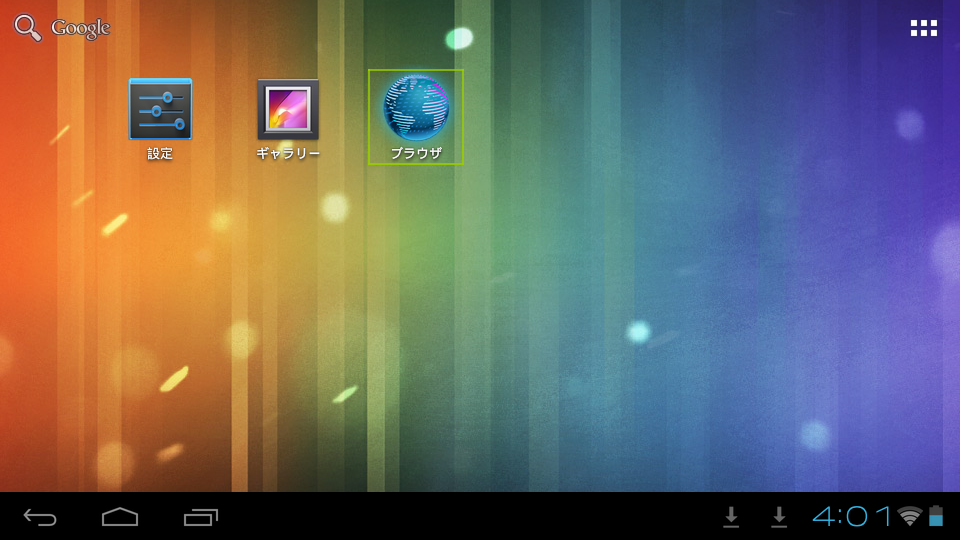Open the Browser (ブラウザ) globe icon

(x=416, y=107)
